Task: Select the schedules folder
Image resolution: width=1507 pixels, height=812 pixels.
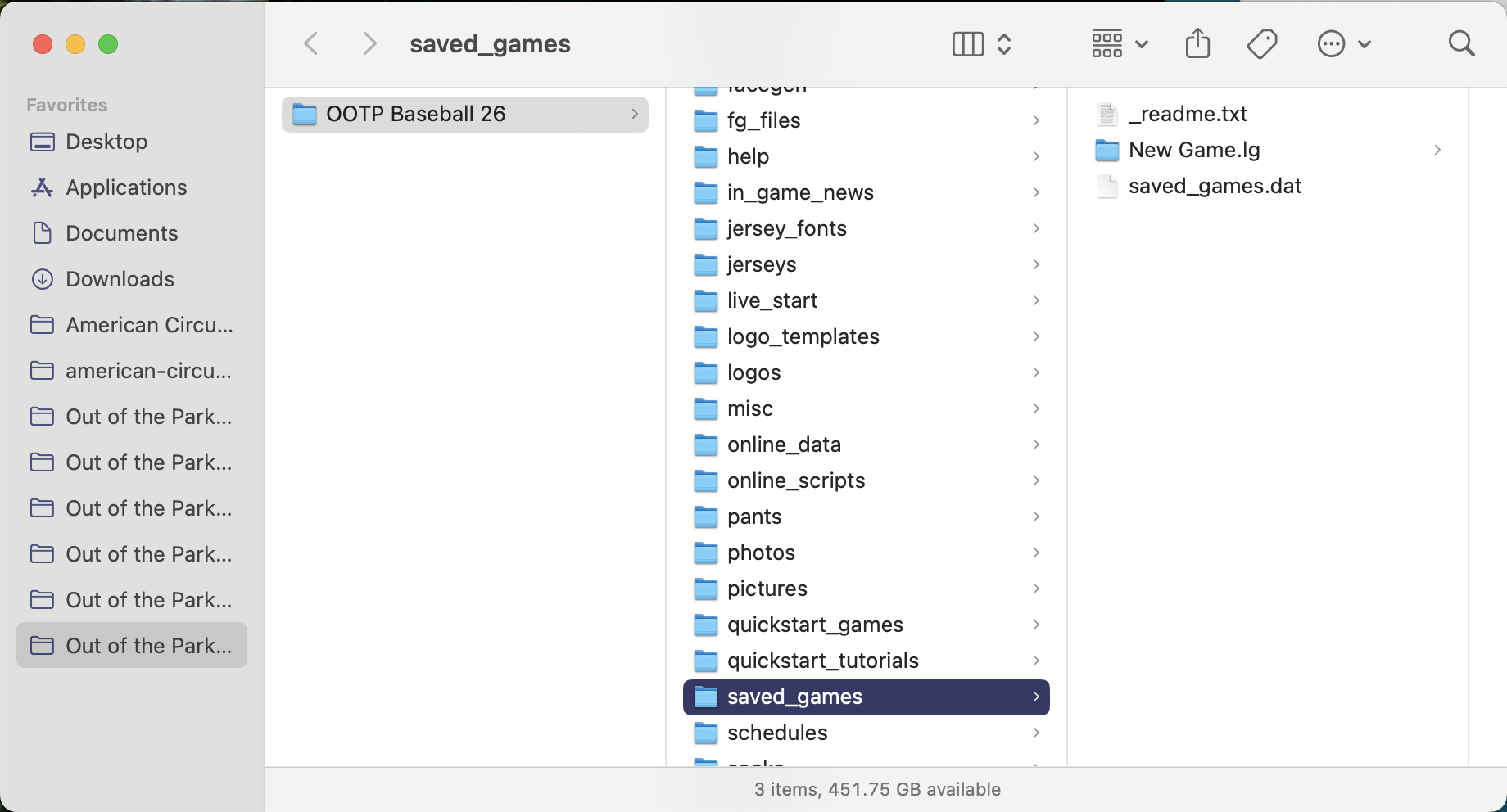Action: 867,733
